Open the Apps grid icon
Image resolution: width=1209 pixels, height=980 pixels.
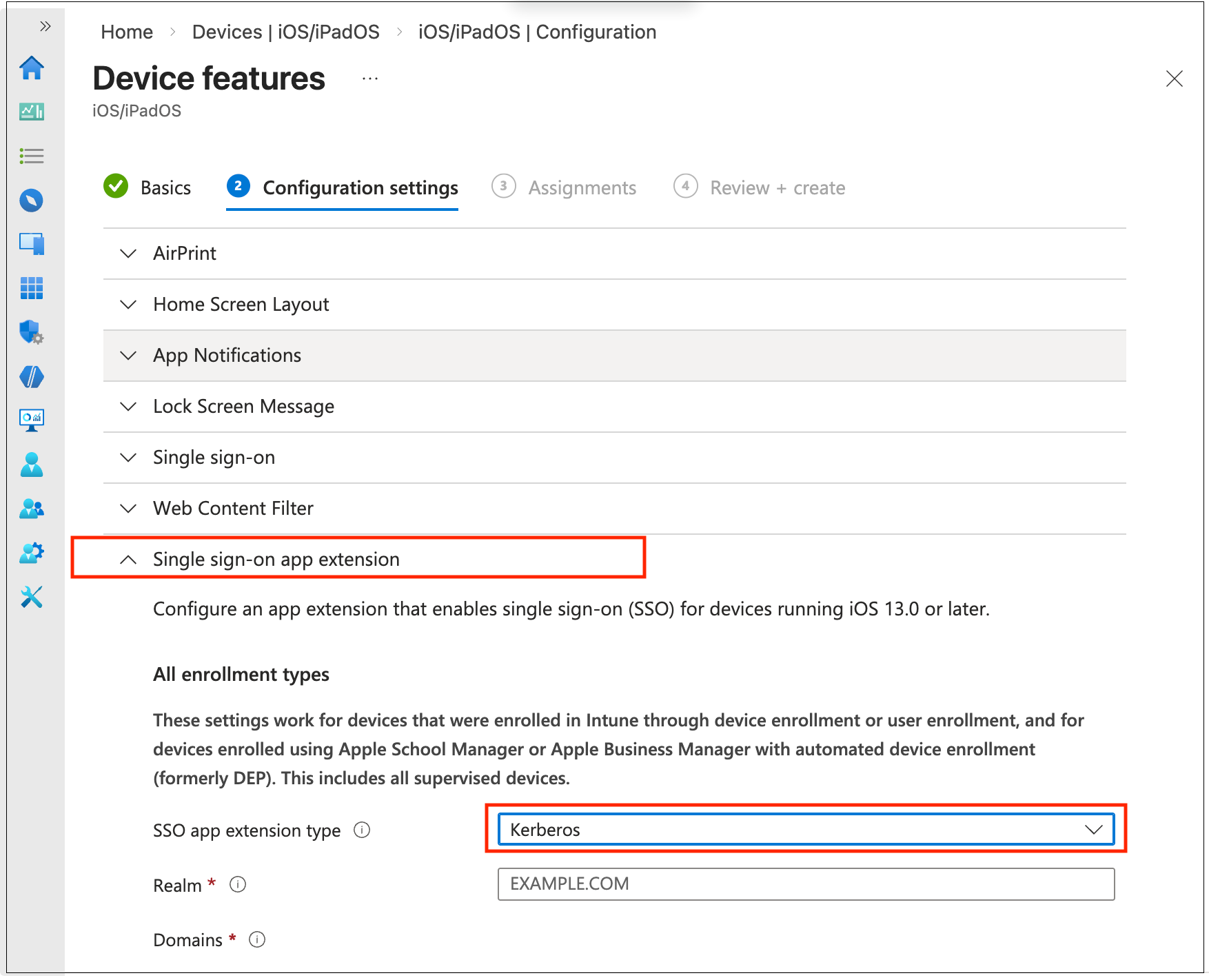pos(32,289)
